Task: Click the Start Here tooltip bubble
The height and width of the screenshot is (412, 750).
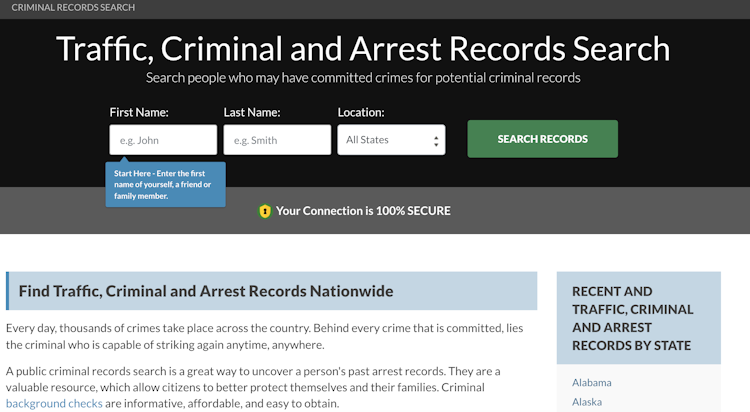Action: (x=165, y=184)
